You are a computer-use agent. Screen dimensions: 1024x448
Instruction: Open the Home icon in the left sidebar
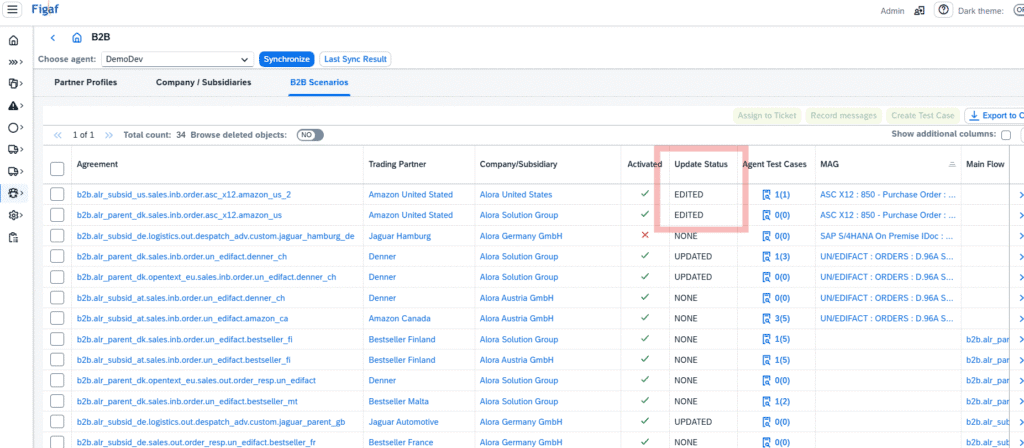click(13, 41)
